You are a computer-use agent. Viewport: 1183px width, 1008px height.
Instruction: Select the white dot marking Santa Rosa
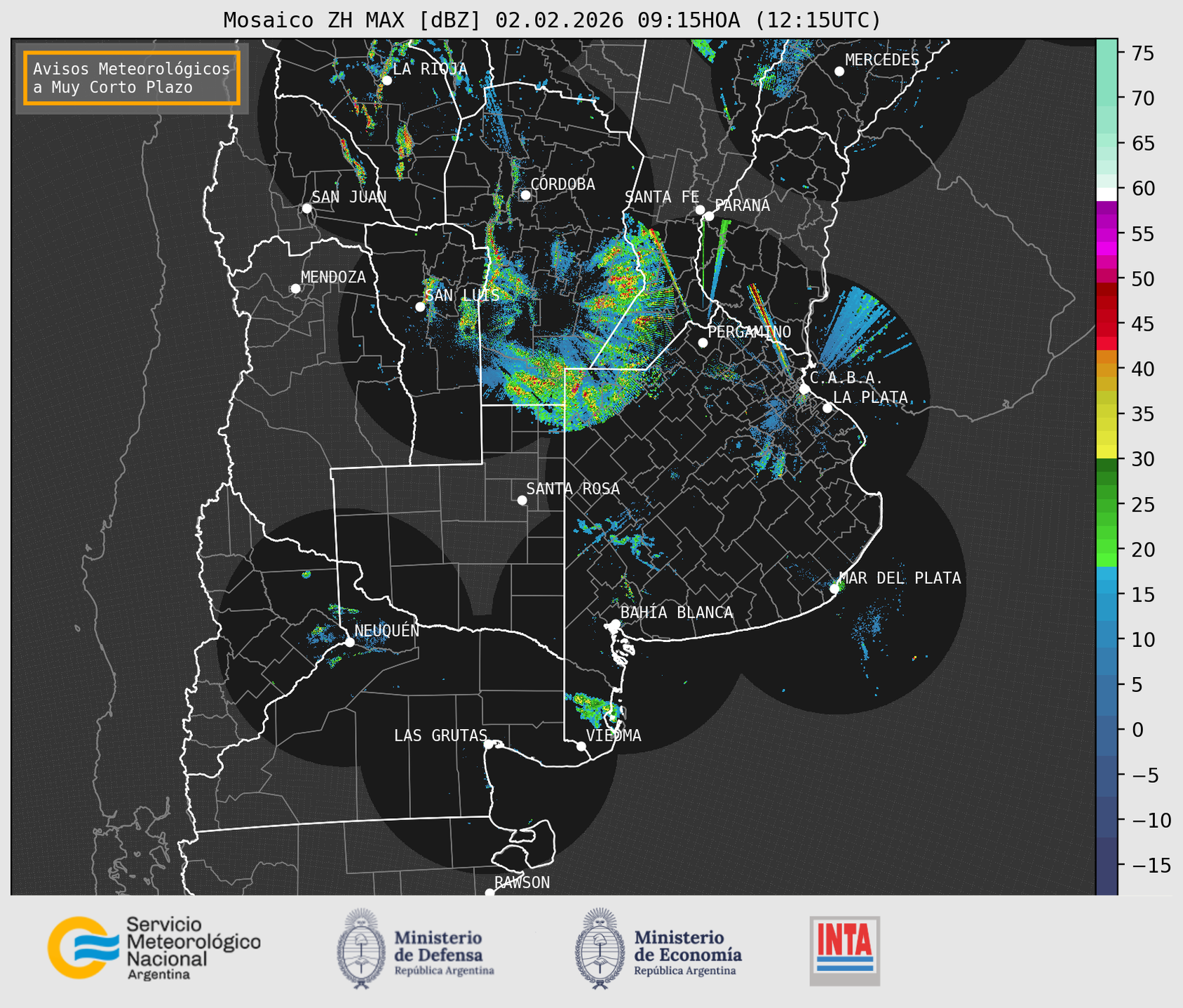pos(522,500)
